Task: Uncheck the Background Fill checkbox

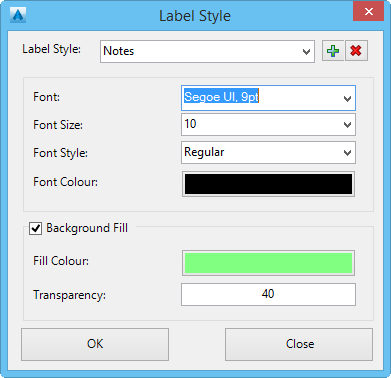Action: [x=35, y=229]
